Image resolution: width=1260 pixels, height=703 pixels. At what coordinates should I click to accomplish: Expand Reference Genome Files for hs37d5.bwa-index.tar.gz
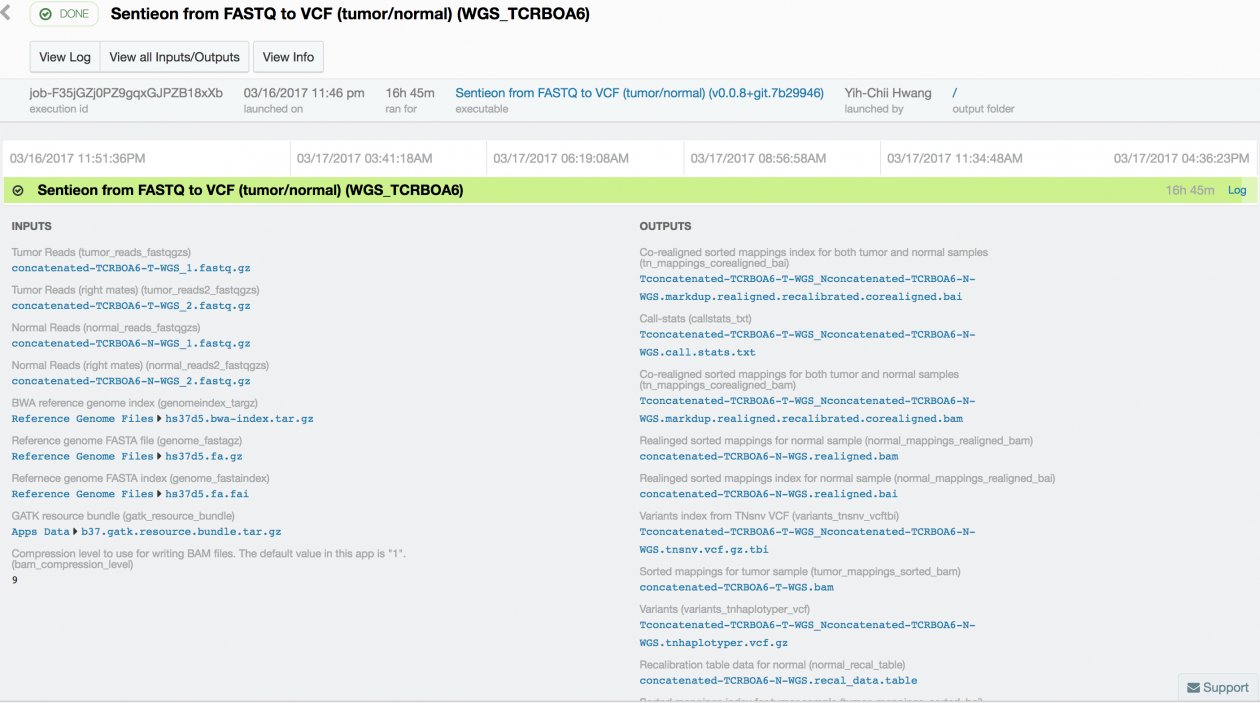click(x=83, y=419)
